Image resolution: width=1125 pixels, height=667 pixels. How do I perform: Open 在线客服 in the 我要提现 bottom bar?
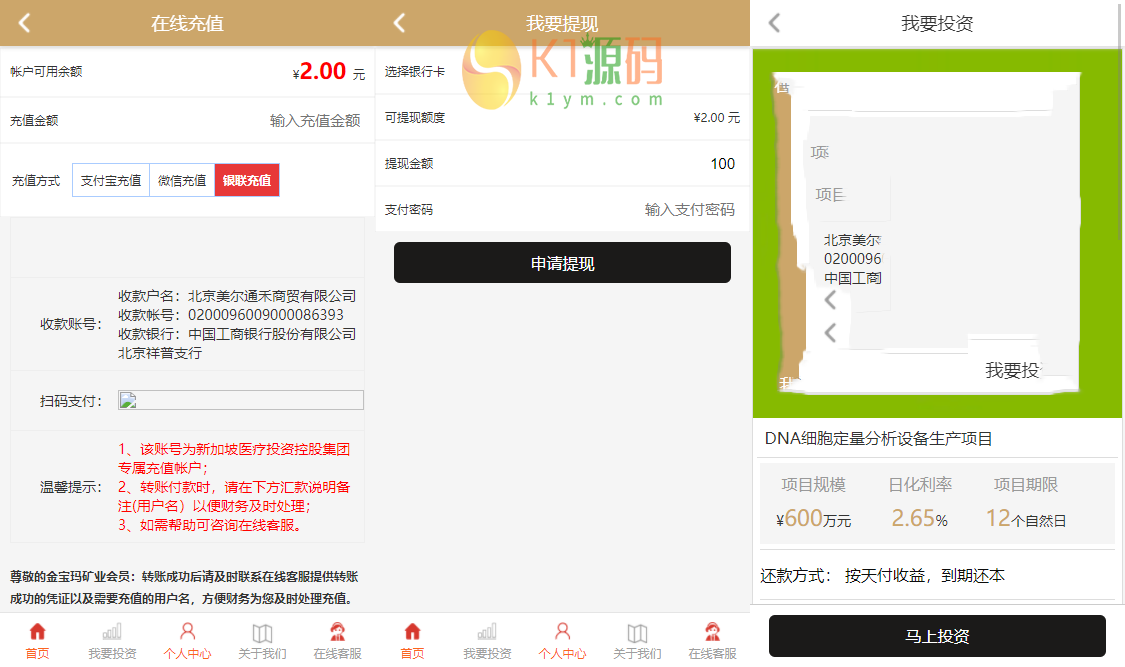click(712, 640)
